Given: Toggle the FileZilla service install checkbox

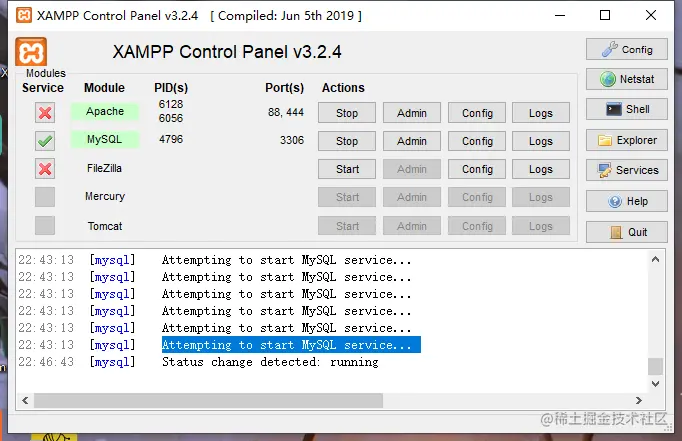Looking at the screenshot, I should click(x=45, y=169).
